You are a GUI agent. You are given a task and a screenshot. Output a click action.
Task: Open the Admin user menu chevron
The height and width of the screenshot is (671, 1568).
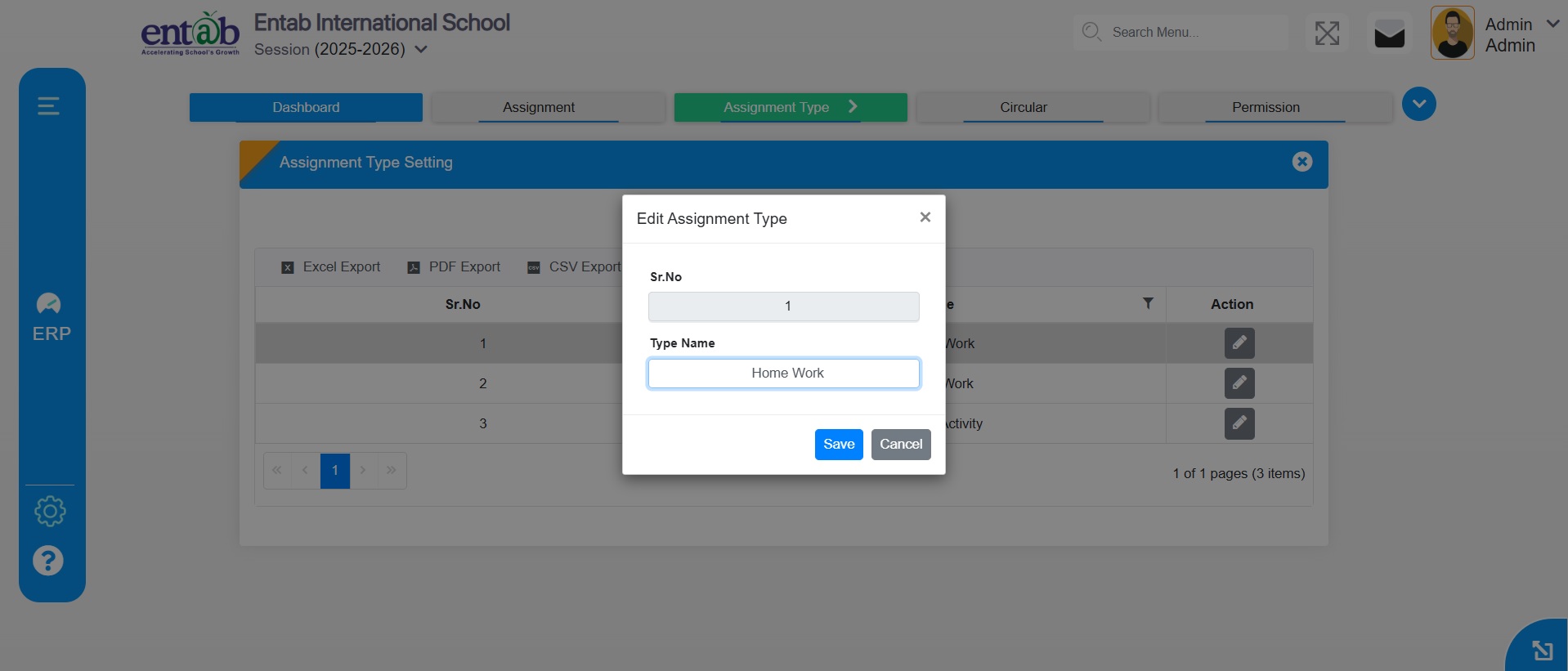1552,25
